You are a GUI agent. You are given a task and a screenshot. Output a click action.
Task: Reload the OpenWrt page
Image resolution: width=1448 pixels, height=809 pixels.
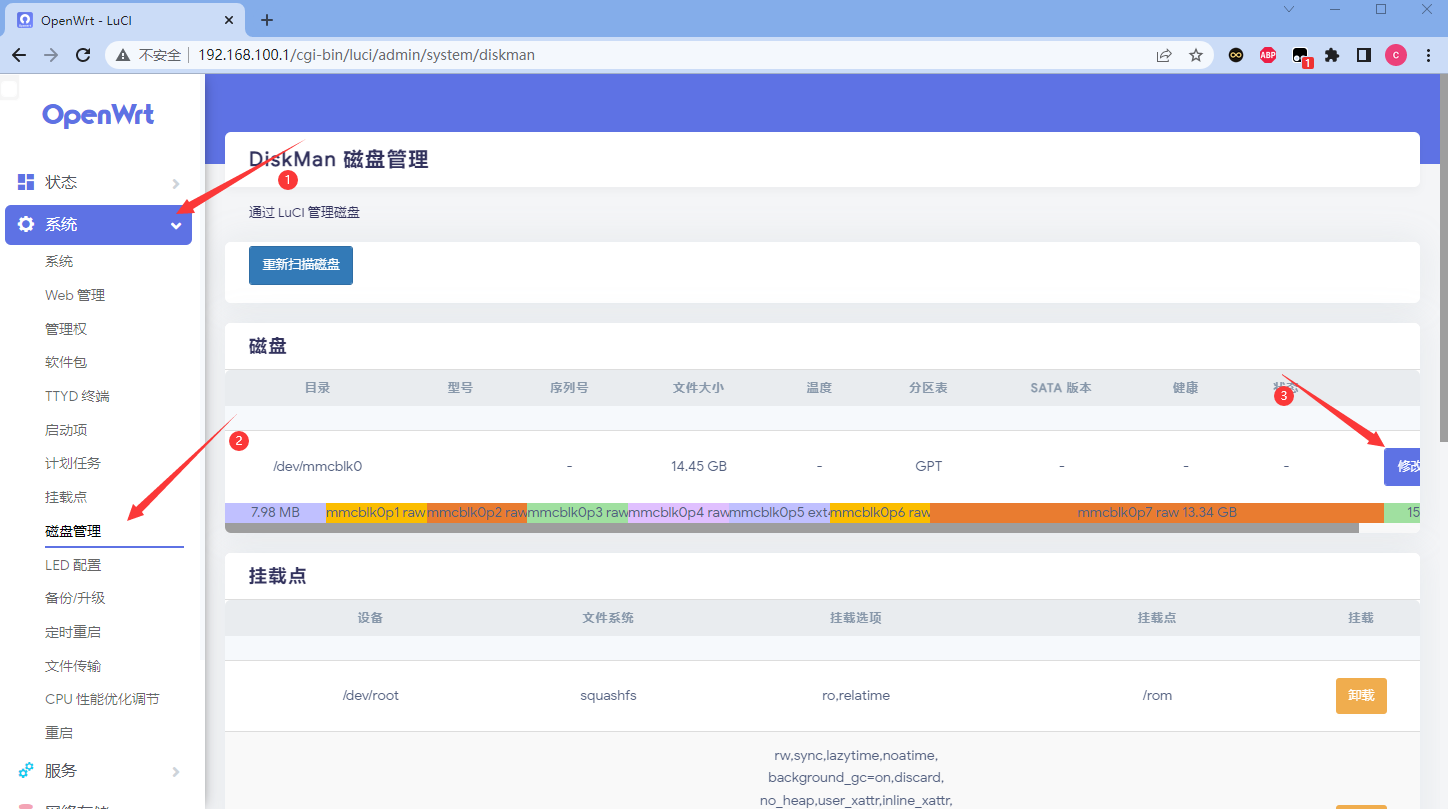pos(83,55)
